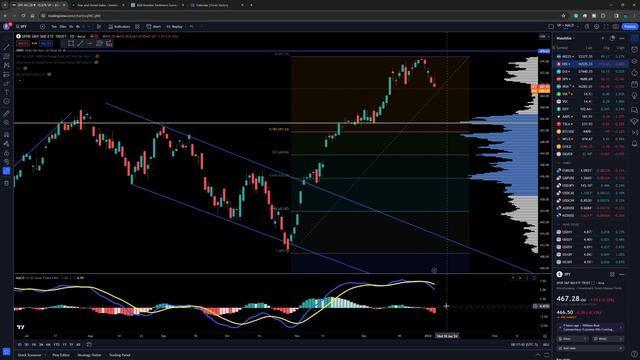Open the Trading Panel tab

(x=120, y=355)
